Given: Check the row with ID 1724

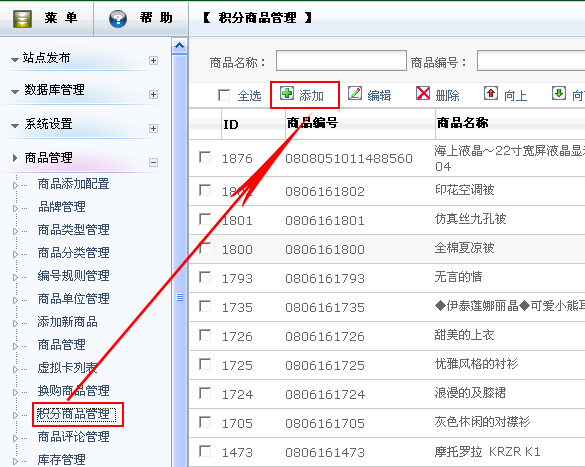Looking at the screenshot, I should 205,393.
